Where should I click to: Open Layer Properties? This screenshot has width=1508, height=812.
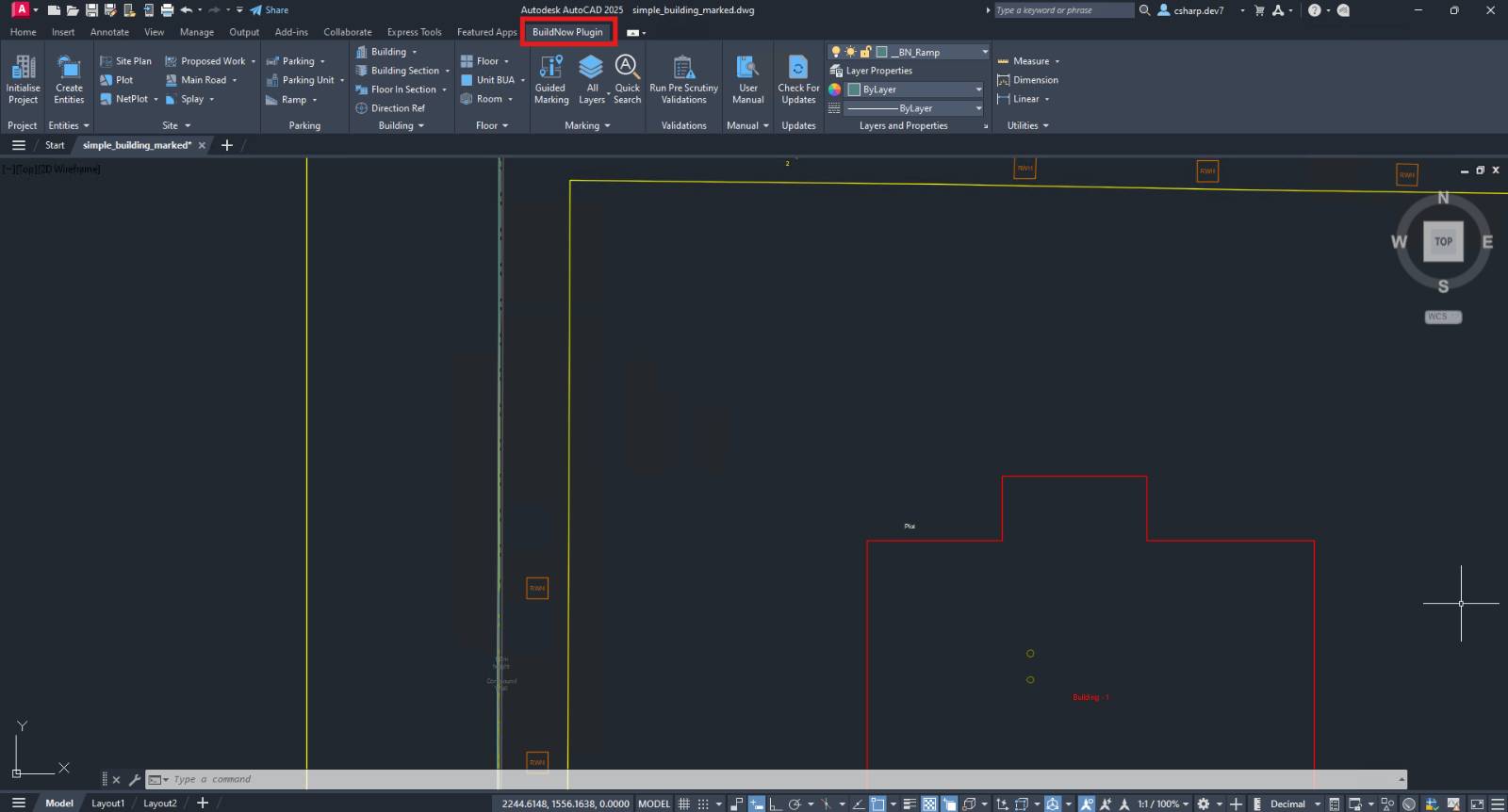click(871, 71)
